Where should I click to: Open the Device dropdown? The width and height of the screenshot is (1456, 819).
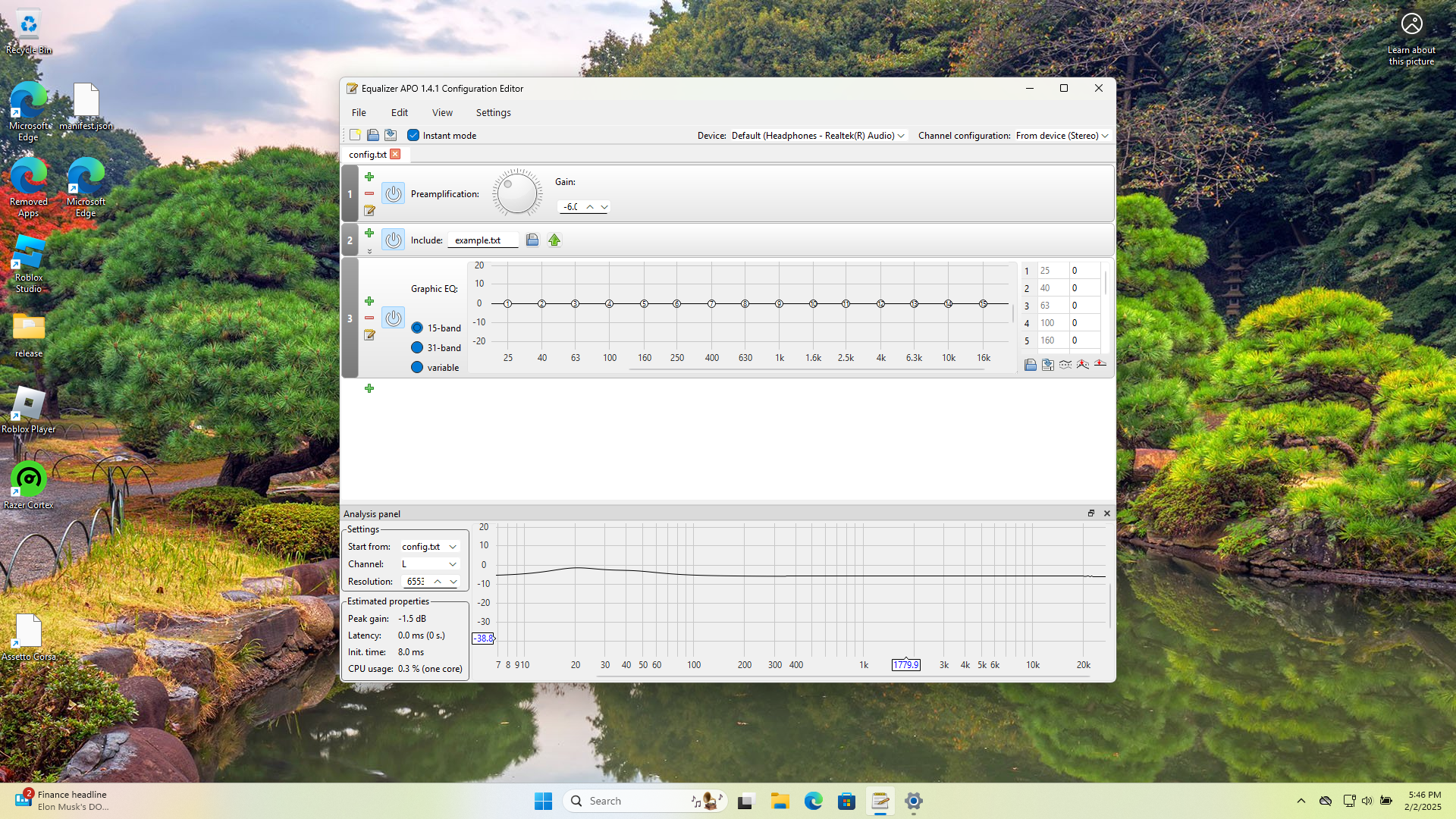pyautogui.click(x=818, y=136)
